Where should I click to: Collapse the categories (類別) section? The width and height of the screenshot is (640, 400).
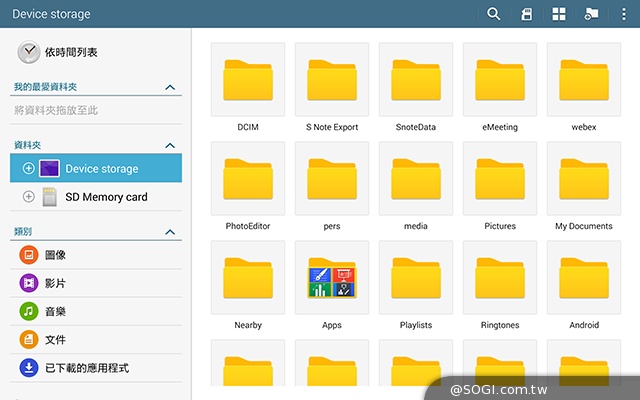(170, 232)
